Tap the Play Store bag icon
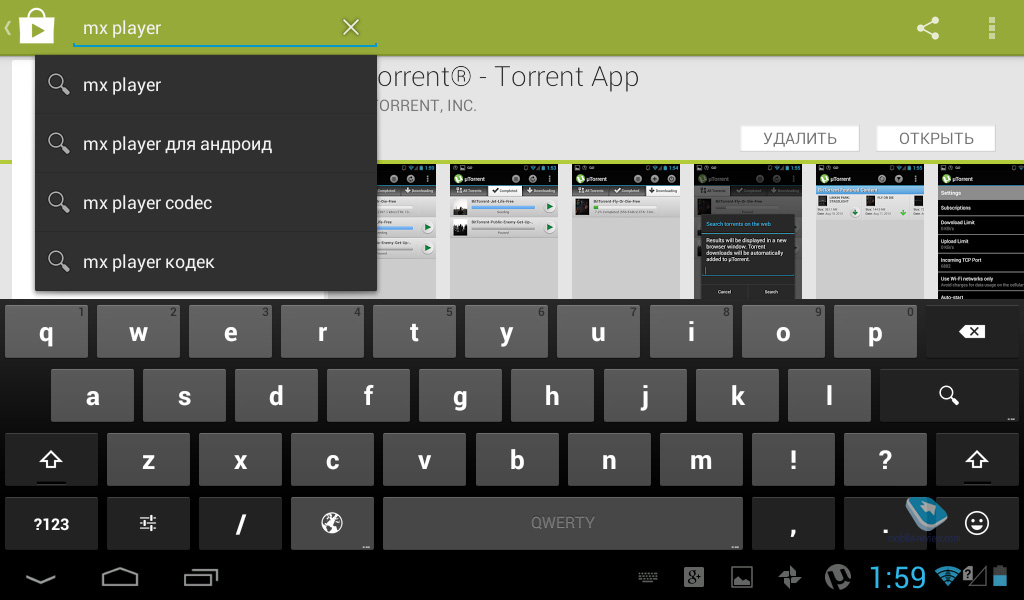 click(37, 27)
